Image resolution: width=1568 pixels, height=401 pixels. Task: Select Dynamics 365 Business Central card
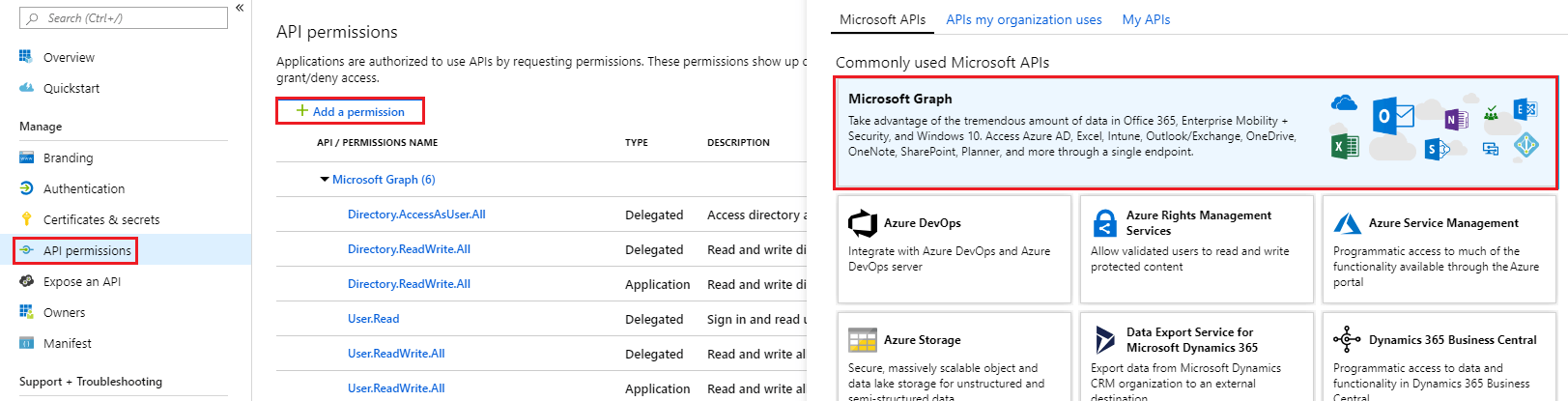tap(1439, 357)
